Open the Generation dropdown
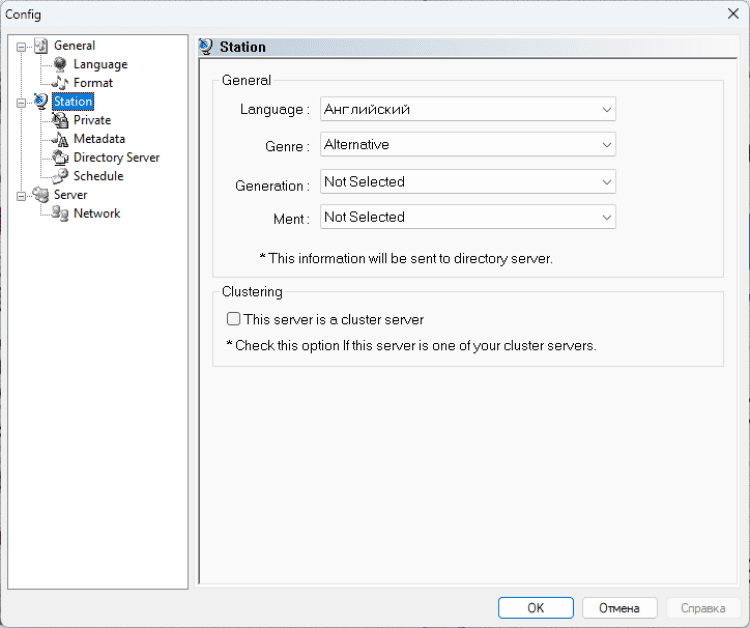The height and width of the screenshot is (628, 750). pyautogui.click(x=468, y=182)
